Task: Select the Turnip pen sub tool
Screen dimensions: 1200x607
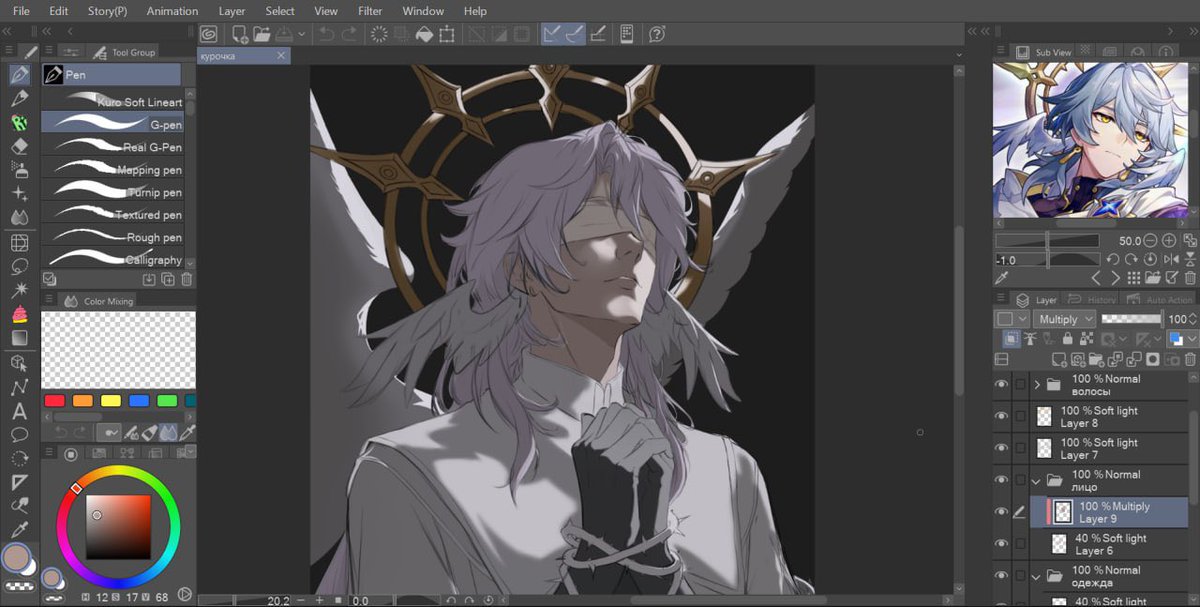Action: (x=112, y=192)
